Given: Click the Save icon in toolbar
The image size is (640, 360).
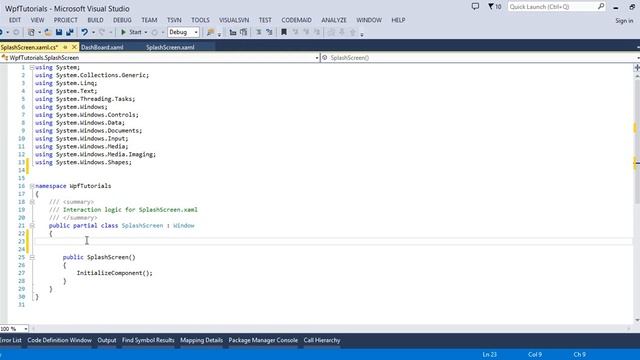Looking at the screenshot, I should pos(59,32).
